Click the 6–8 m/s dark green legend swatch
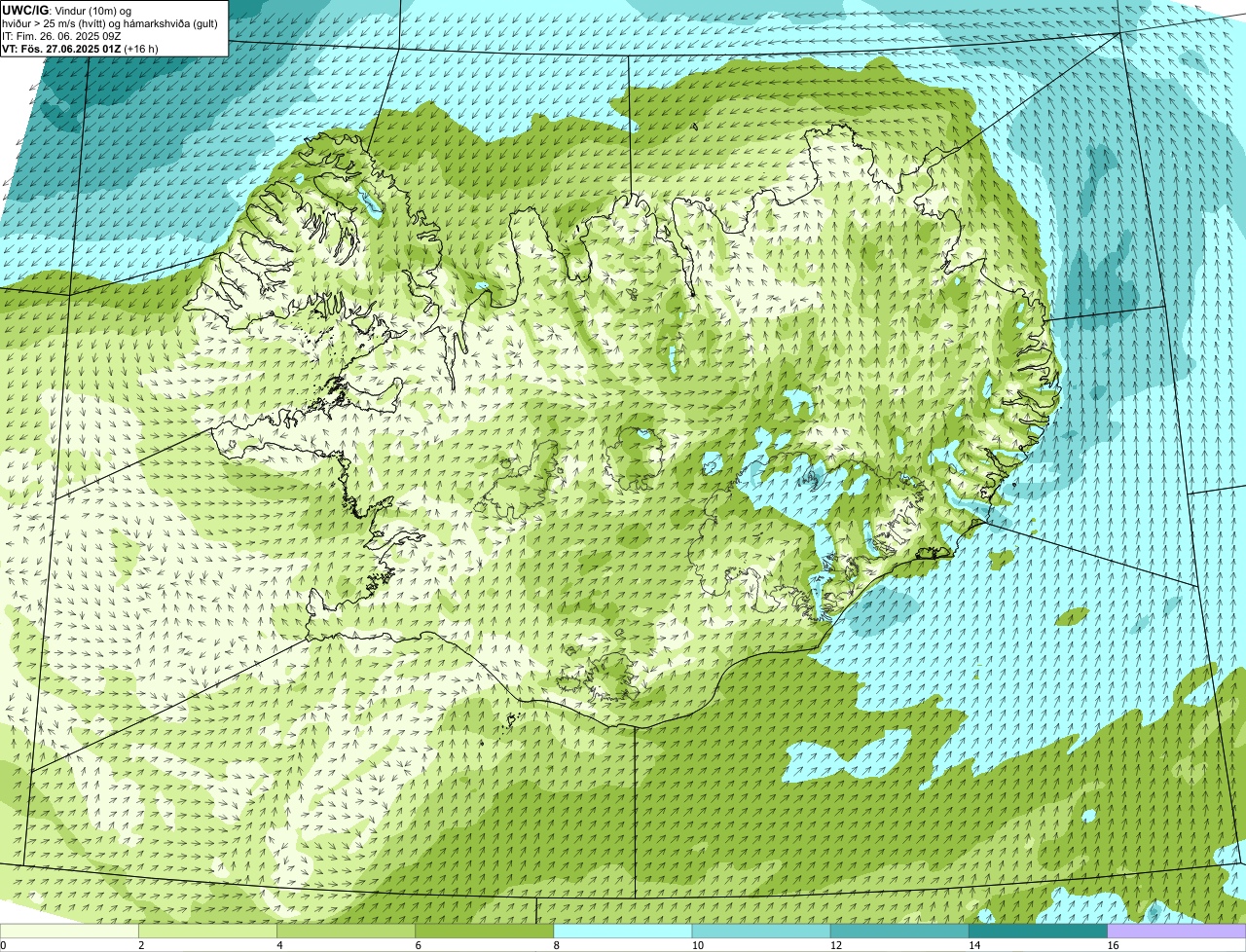Viewport: 1246px width, 952px height. (485, 932)
